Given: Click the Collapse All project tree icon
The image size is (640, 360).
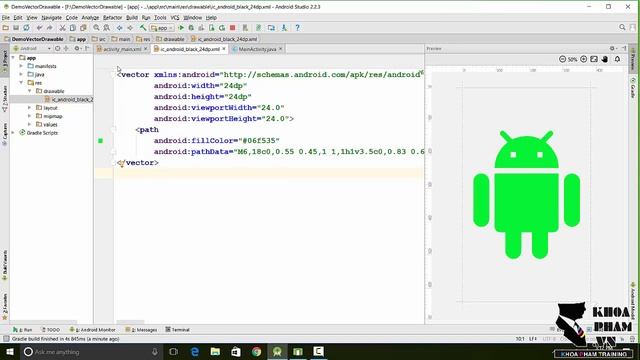Looking at the screenshot, I should coord(66,49).
